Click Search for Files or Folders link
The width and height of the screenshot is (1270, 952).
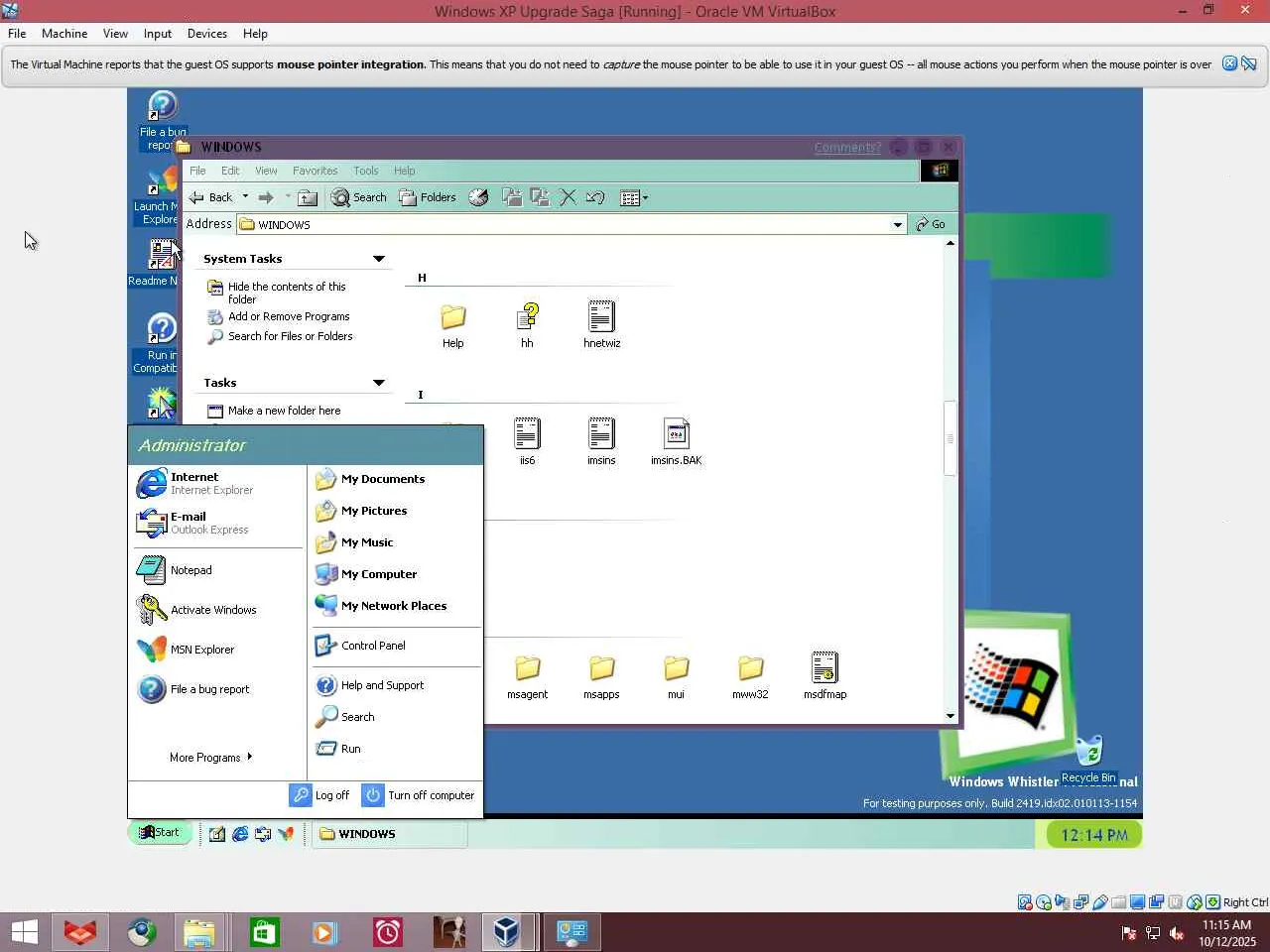coord(291,336)
